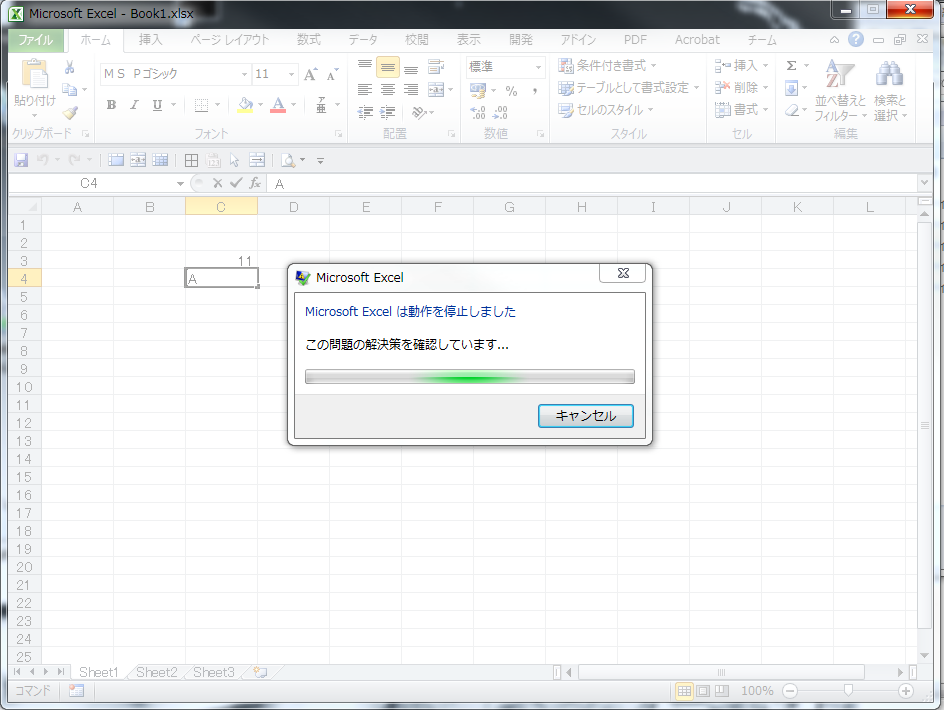Image resolution: width=944 pixels, height=710 pixels.
Task: Align text to top icon
Action: [x=365, y=66]
